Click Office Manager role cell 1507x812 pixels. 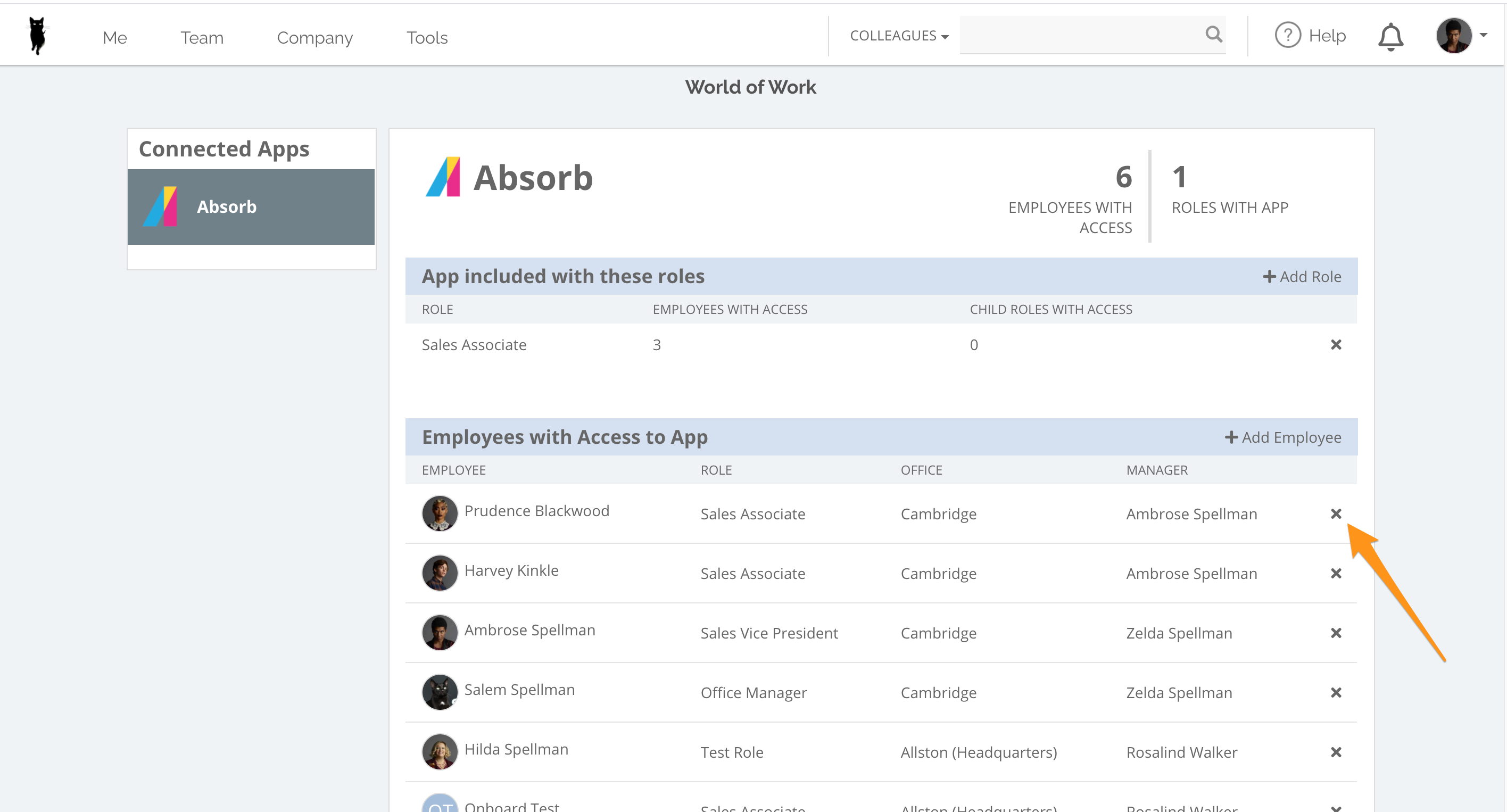(754, 693)
